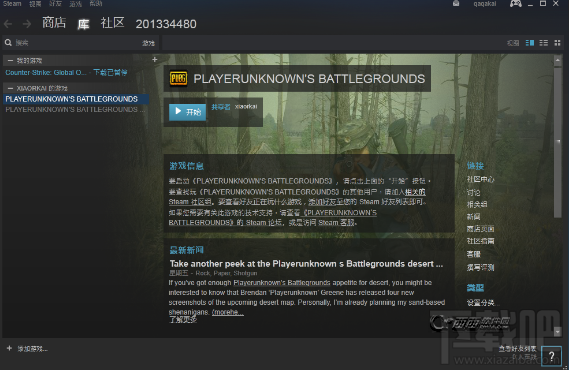
Task: Switch to list view layout icon
Action: coord(544,43)
